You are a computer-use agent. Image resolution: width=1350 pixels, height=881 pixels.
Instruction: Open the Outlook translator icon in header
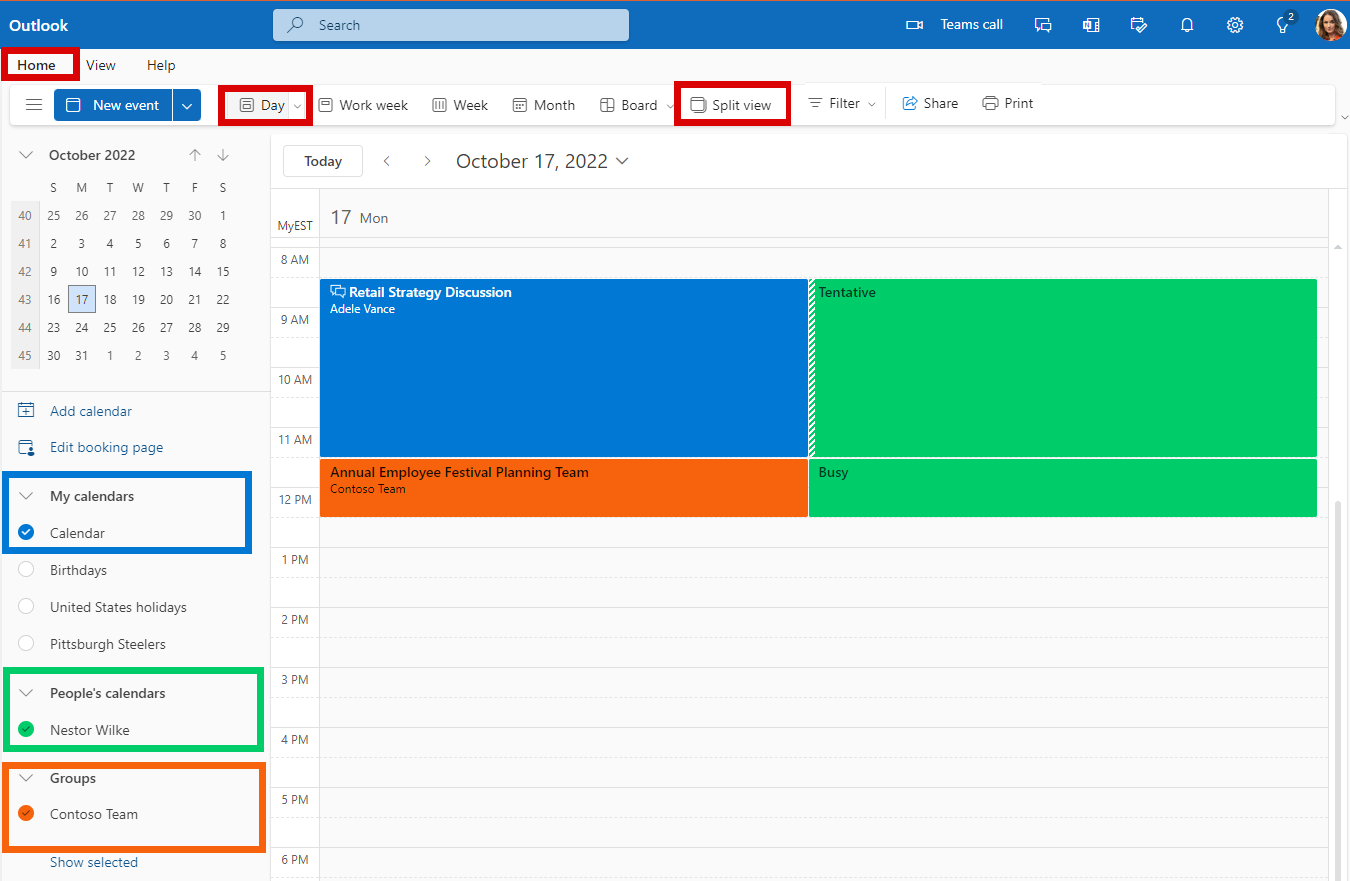pos(1091,25)
